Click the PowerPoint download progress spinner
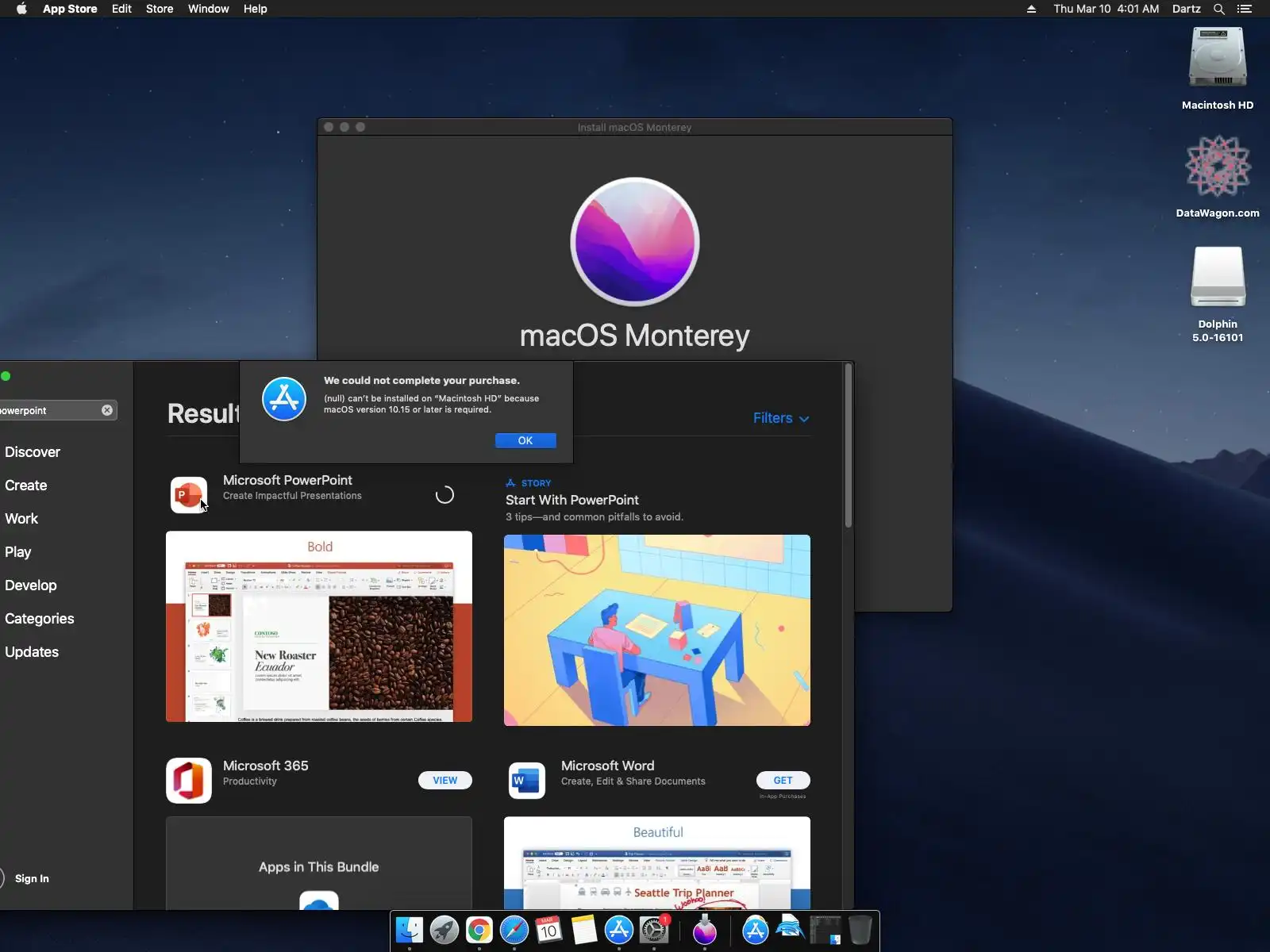The image size is (1270, 952). pos(444,495)
